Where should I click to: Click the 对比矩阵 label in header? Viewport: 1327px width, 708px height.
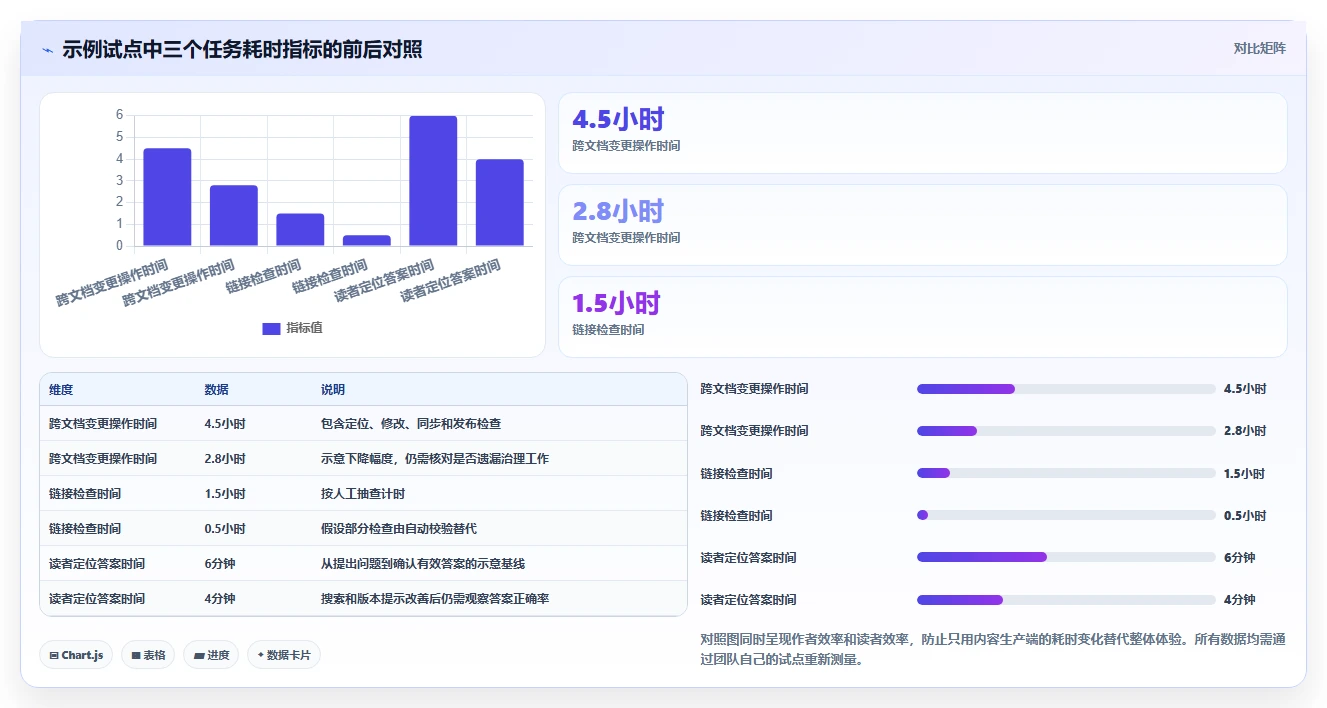click(x=1260, y=48)
